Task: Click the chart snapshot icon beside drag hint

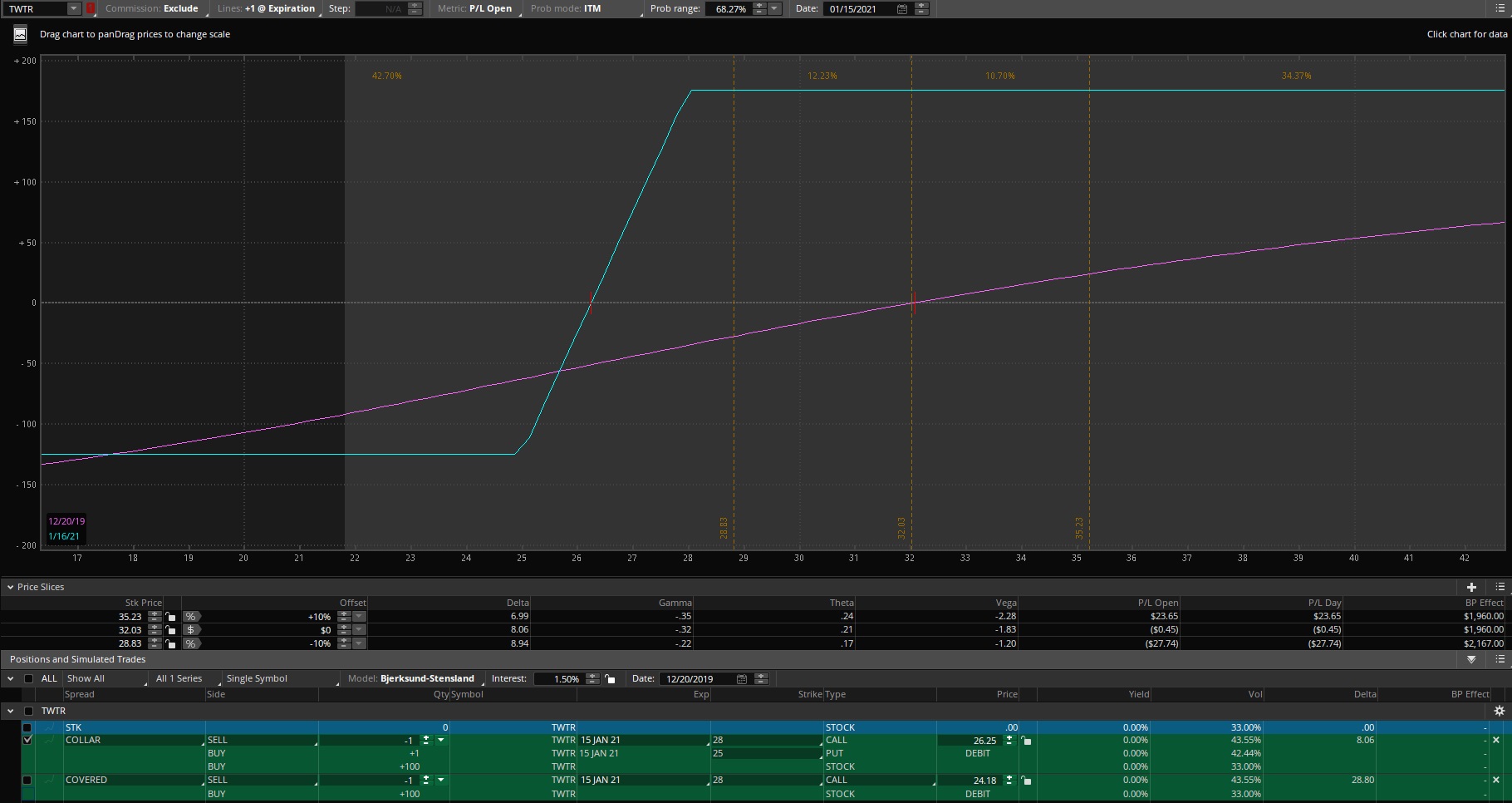Action: click(x=20, y=34)
